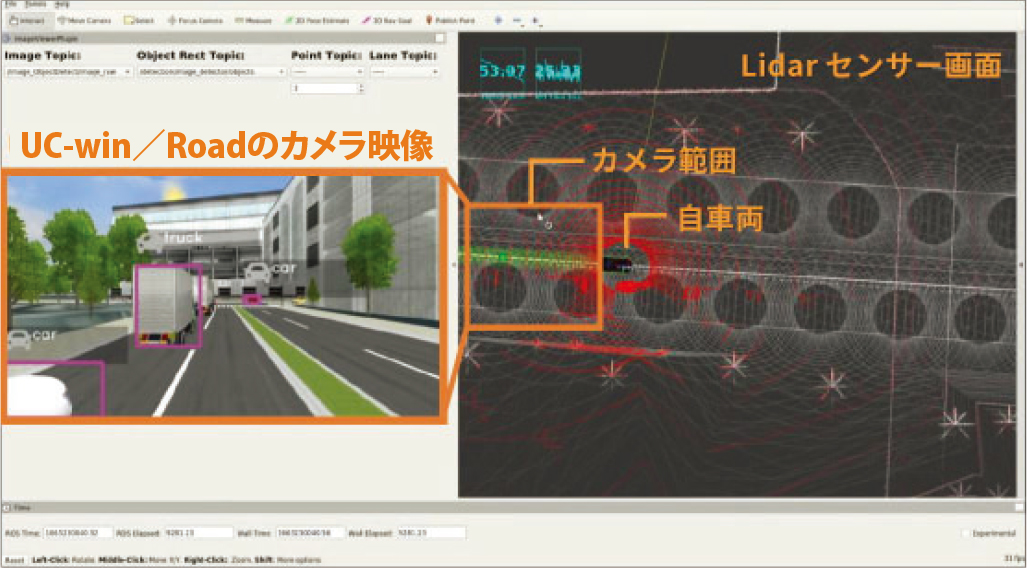This screenshot has width=1027, height=568.
Task: Open the Lane Topic dropdown
Action: [x=403, y=72]
